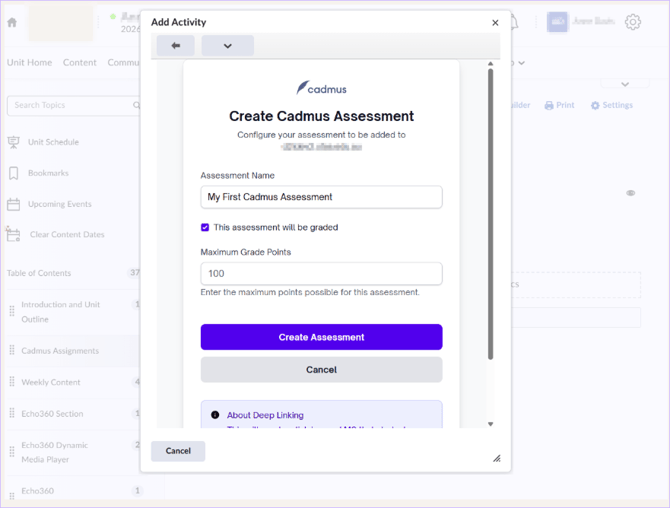
Task: Click the Bookmarks icon
Action: pyautogui.click(x=14, y=173)
